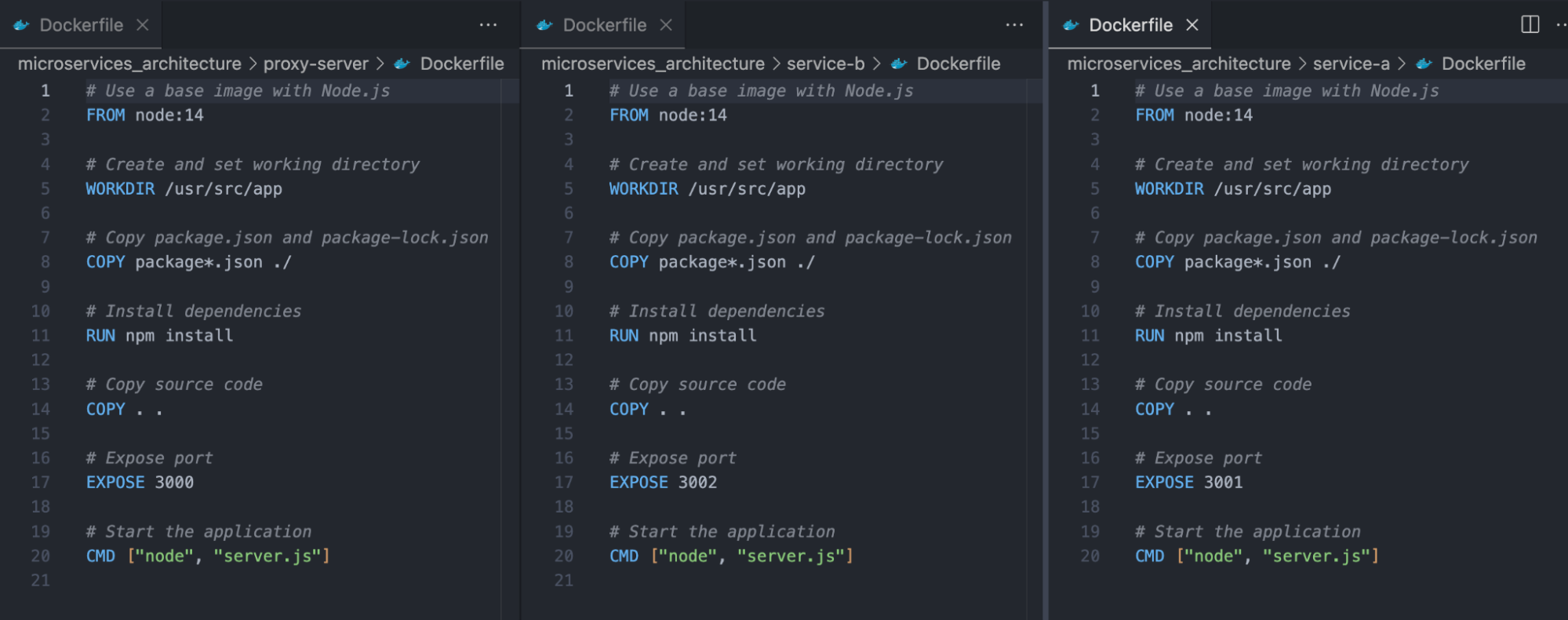Click '# Install dependencies' comment in proxy-server Dockerfile

[x=194, y=311]
